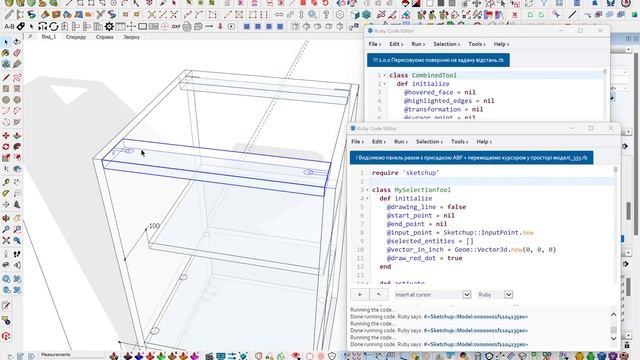Select the arrow Select tool in left toolbar
This screenshot has width=640, height=360.
tap(6, 42)
